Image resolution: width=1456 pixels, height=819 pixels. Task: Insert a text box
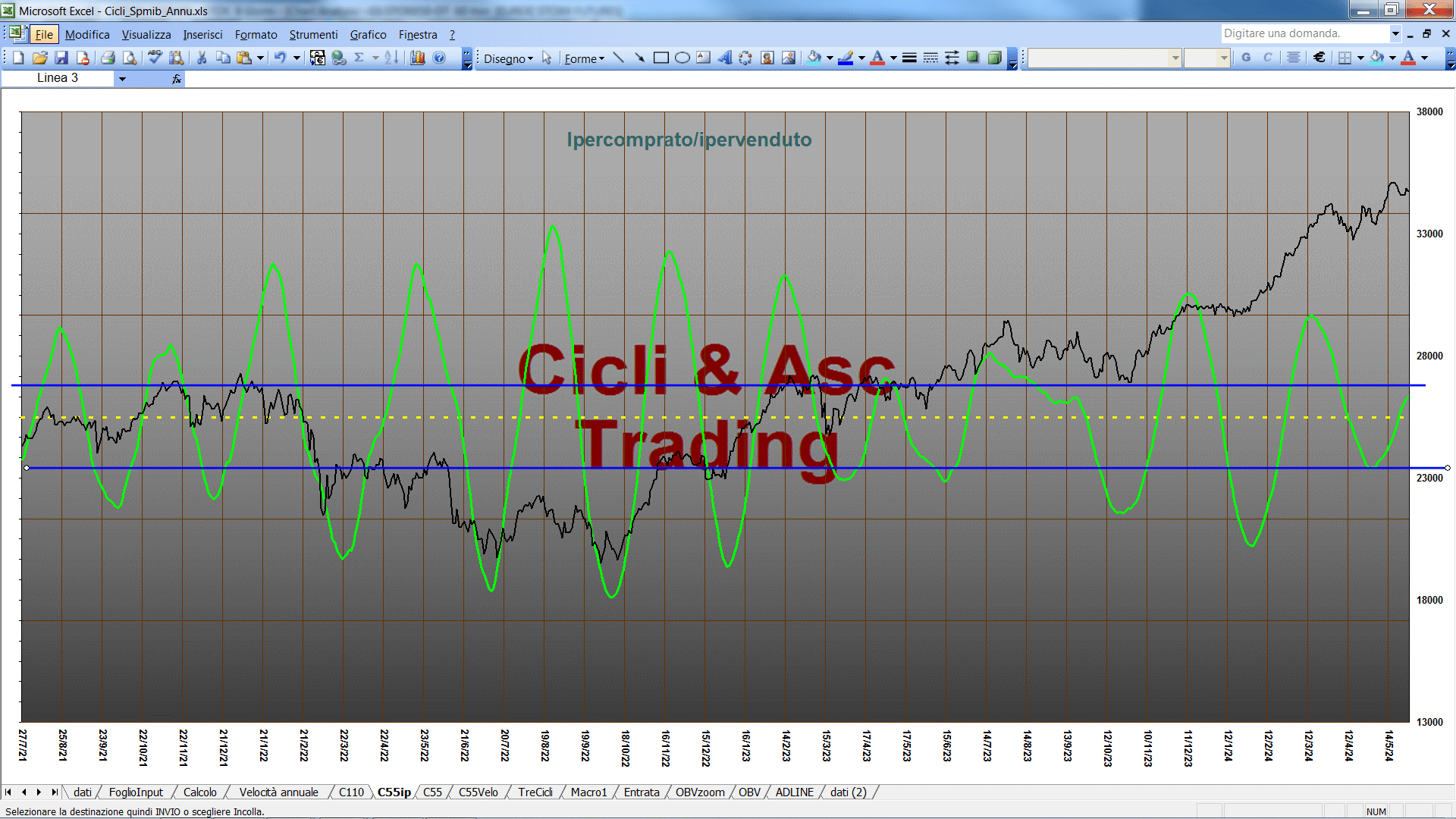pos(703,58)
